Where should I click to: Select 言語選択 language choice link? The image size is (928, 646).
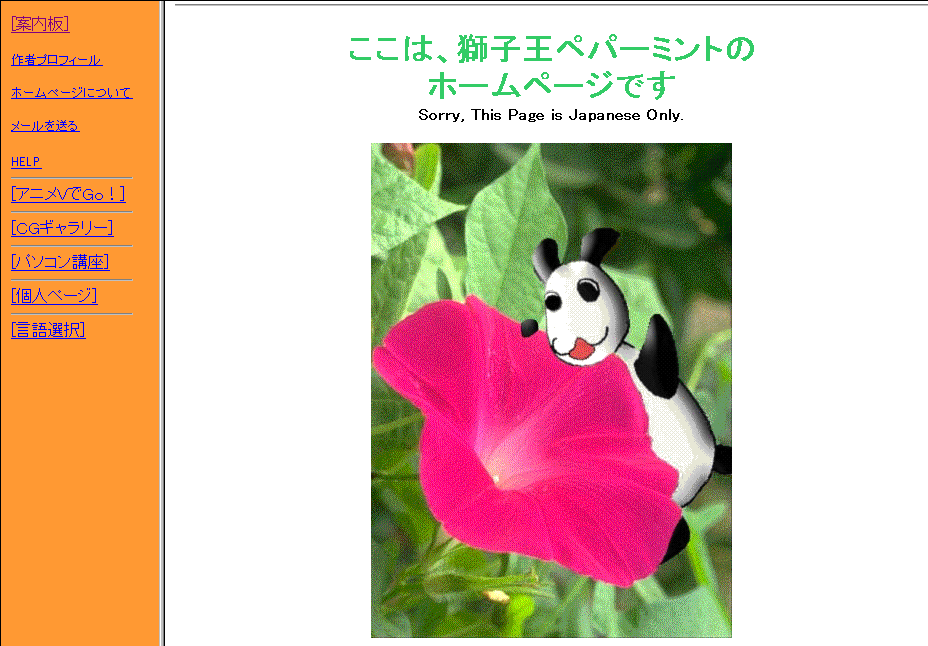pyautogui.click(x=48, y=330)
